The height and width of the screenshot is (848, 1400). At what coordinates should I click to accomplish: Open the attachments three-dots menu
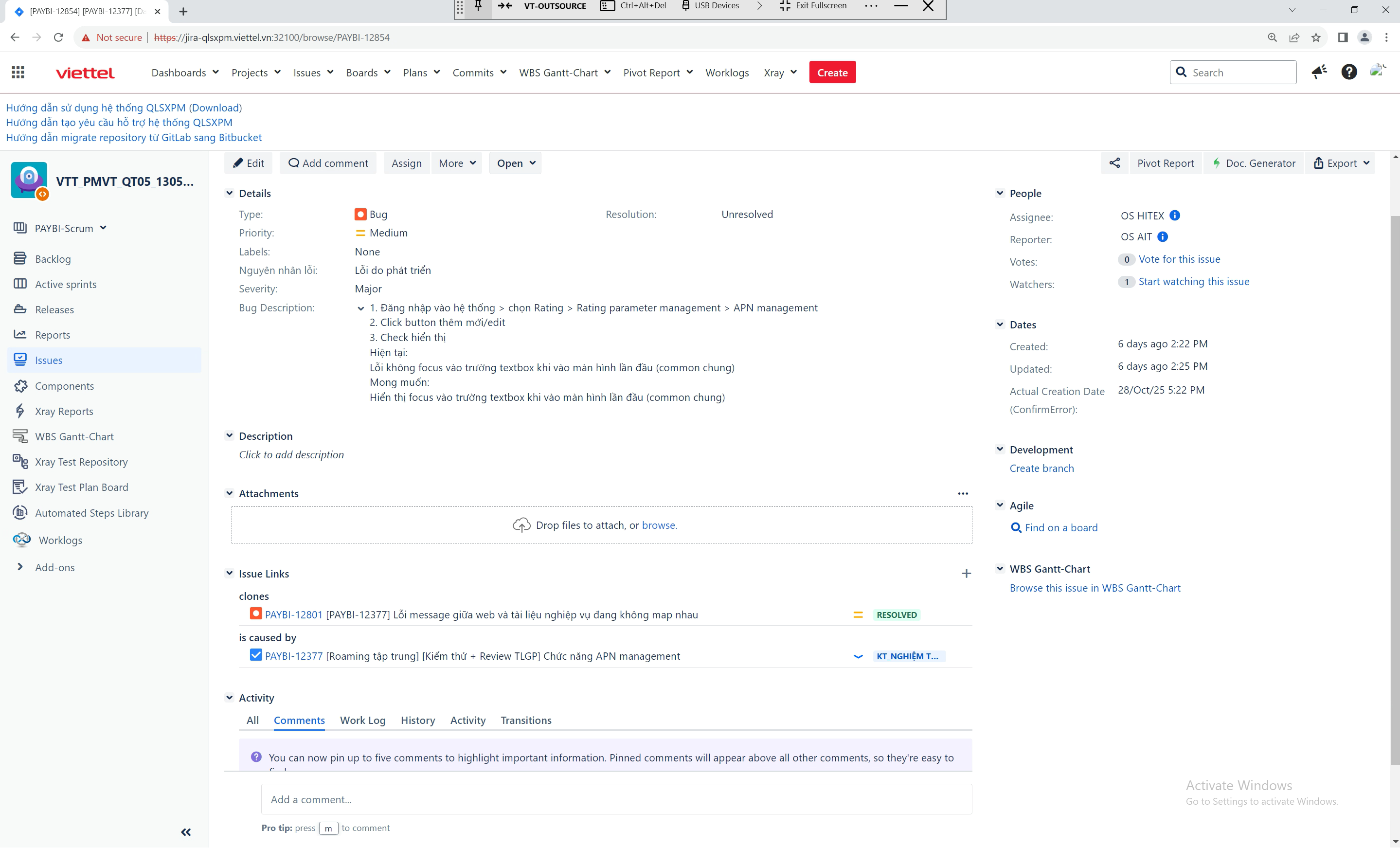963,493
